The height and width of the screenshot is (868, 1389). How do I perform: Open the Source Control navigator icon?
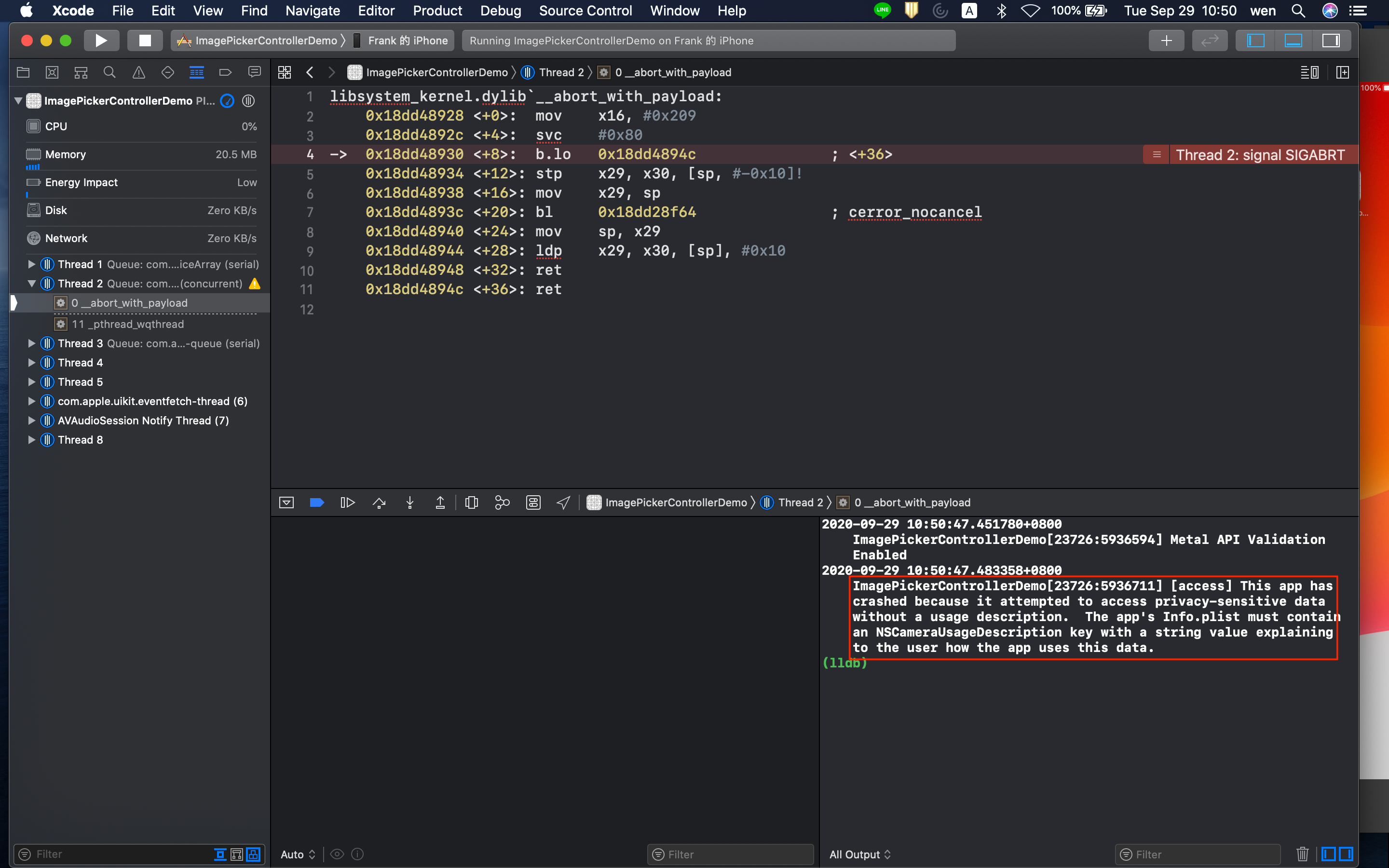coord(52,72)
